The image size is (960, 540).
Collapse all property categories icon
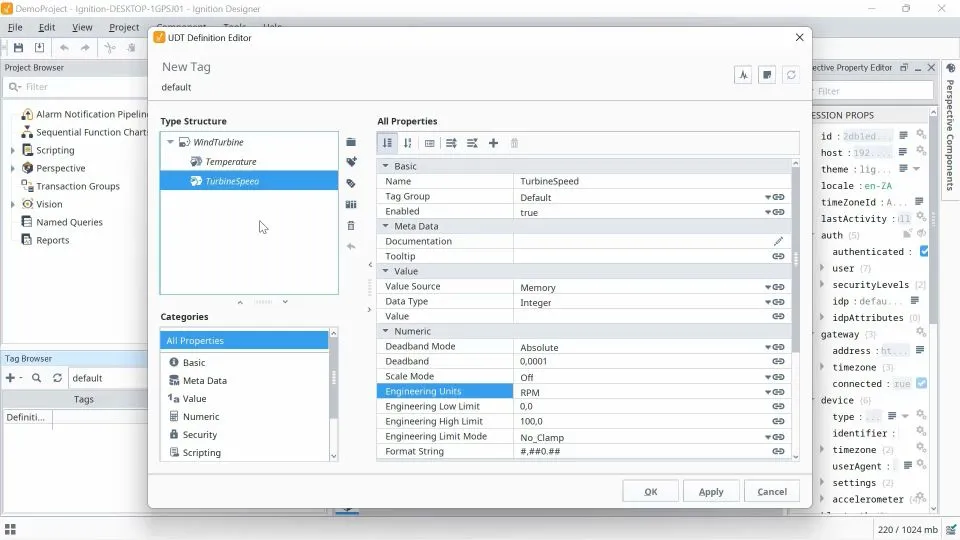click(472, 143)
